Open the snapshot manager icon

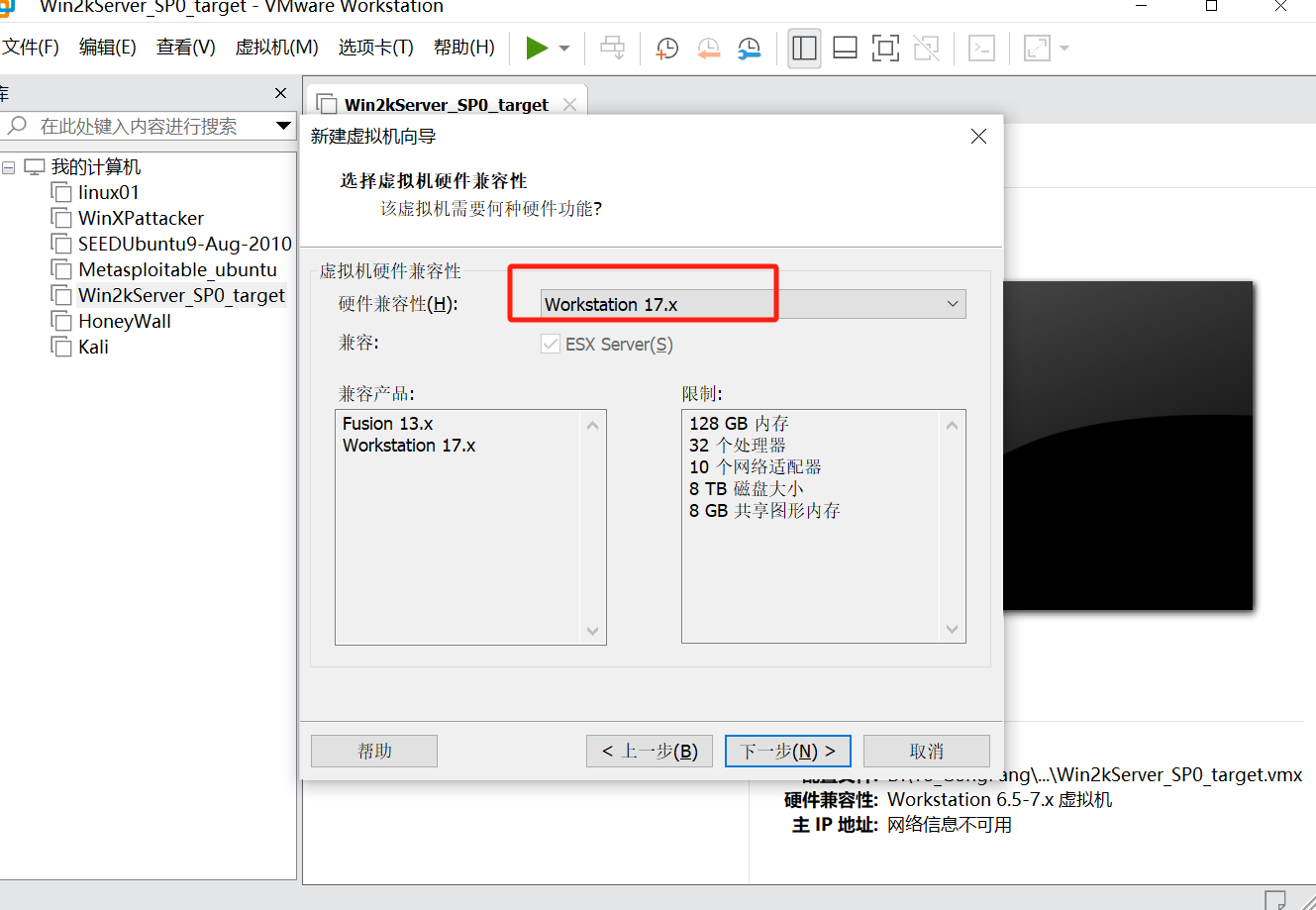click(x=750, y=48)
